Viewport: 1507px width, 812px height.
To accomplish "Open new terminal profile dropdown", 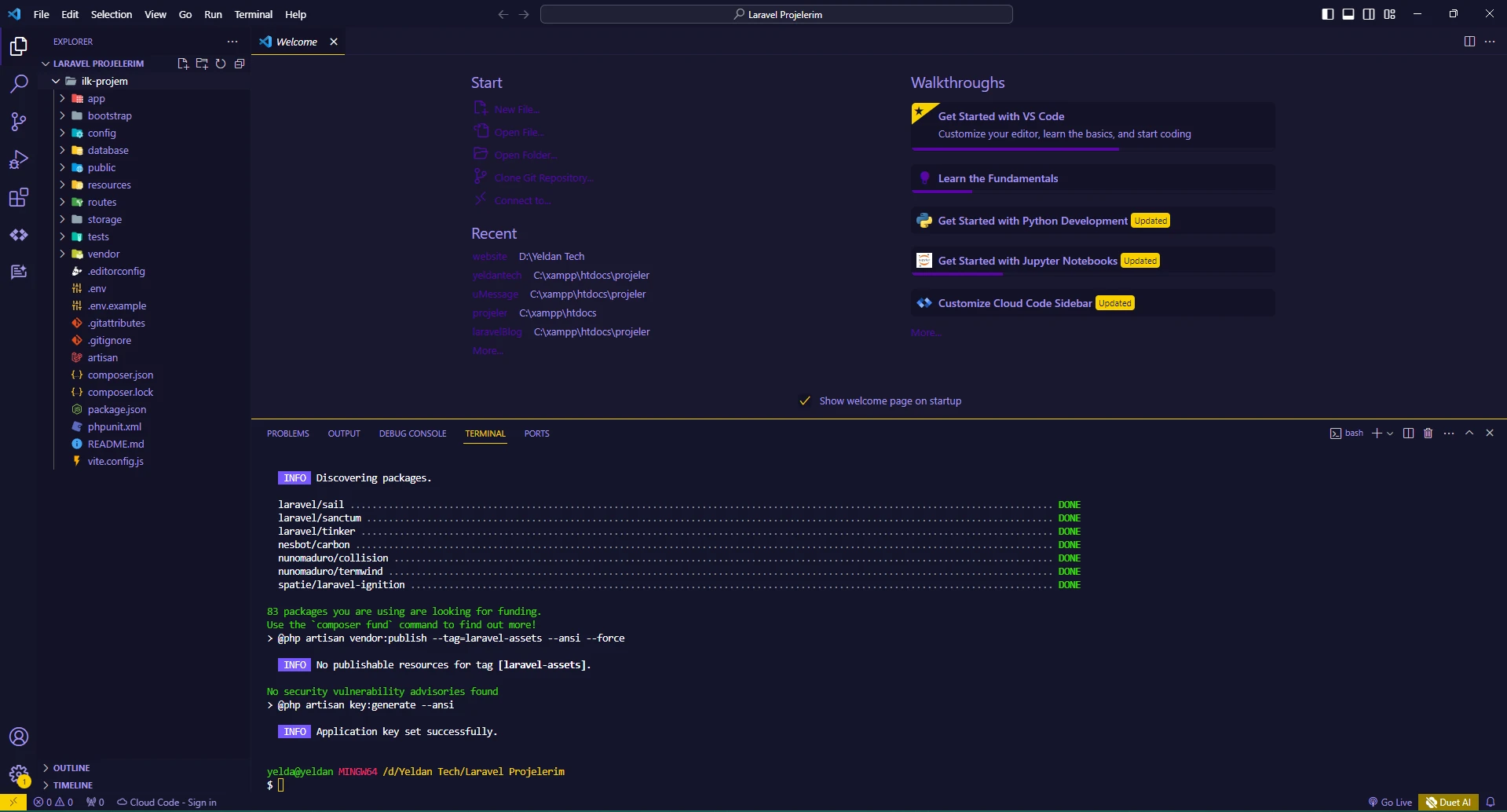I will (x=1390, y=433).
